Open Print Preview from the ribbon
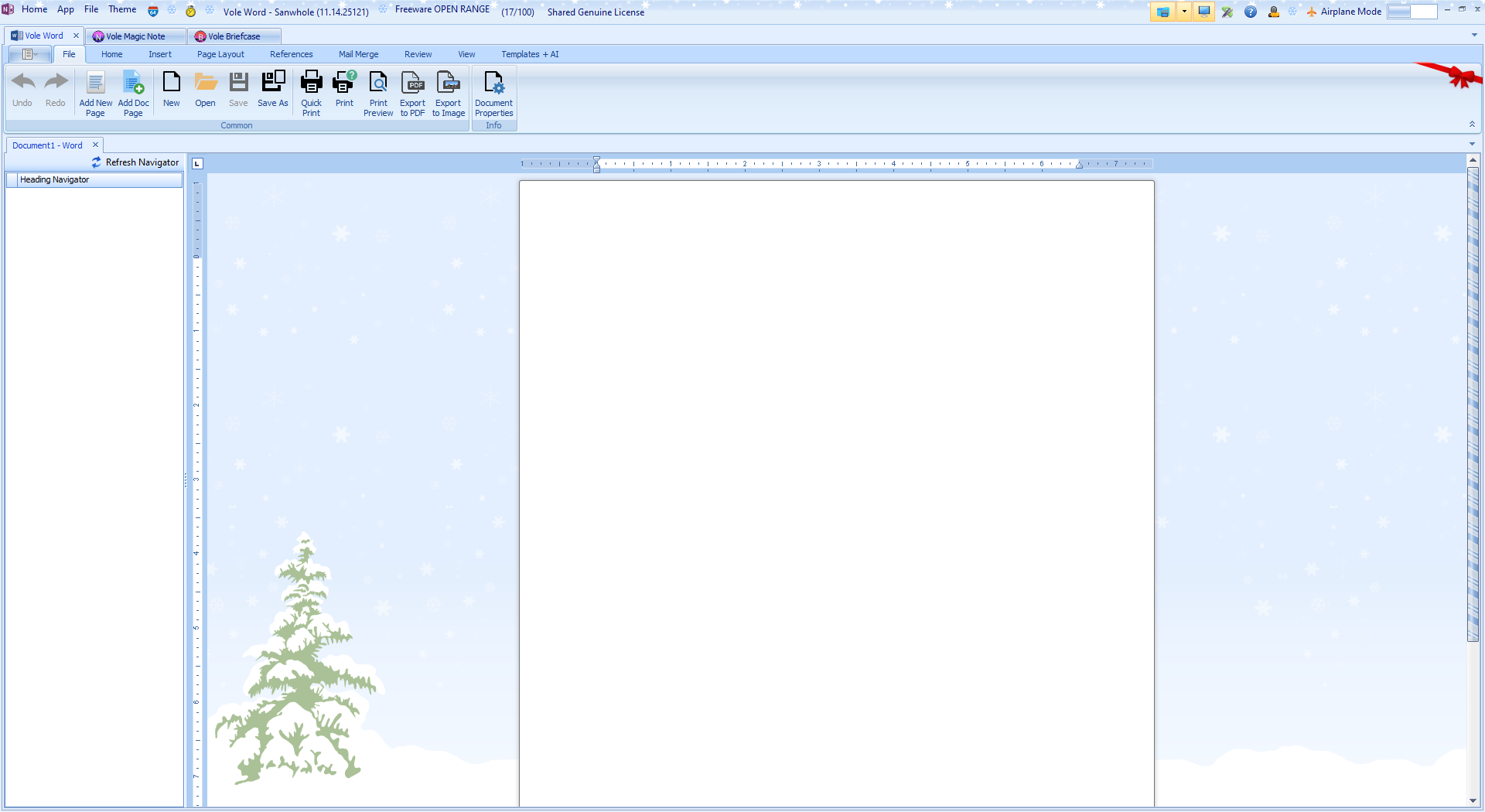 (378, 83)
